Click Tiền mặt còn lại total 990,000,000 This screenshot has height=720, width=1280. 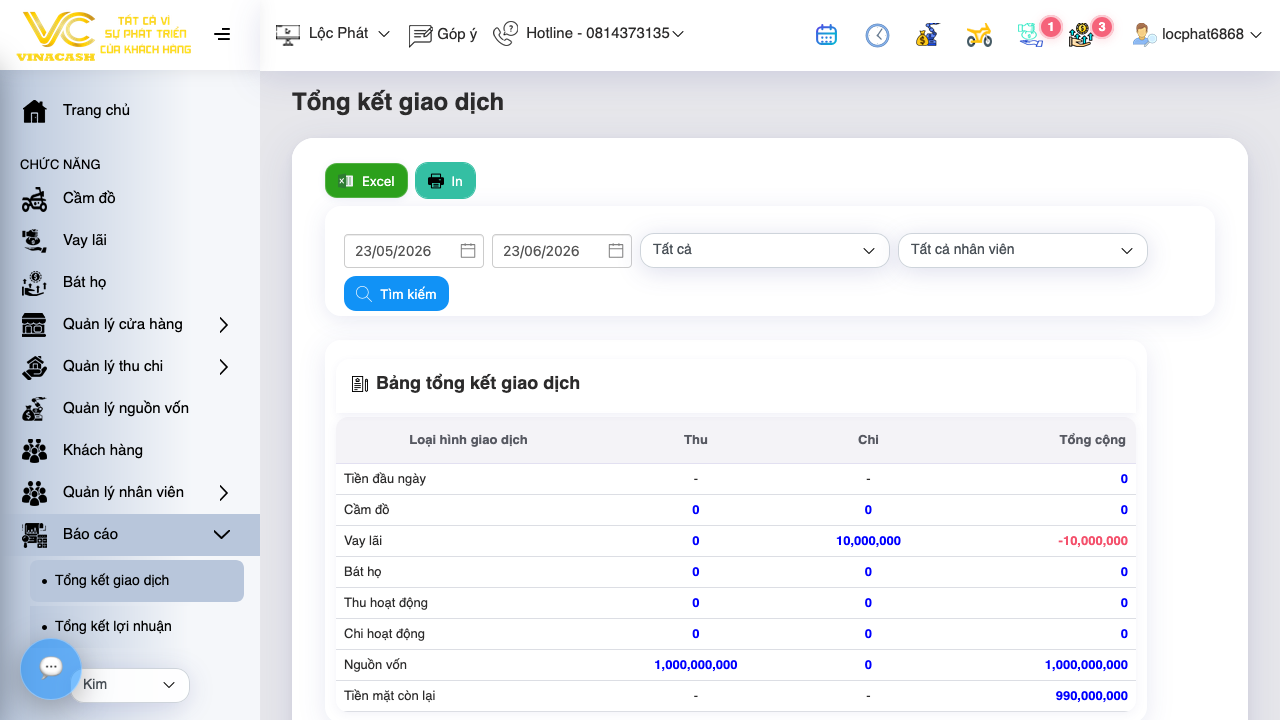click(1091, 696)
